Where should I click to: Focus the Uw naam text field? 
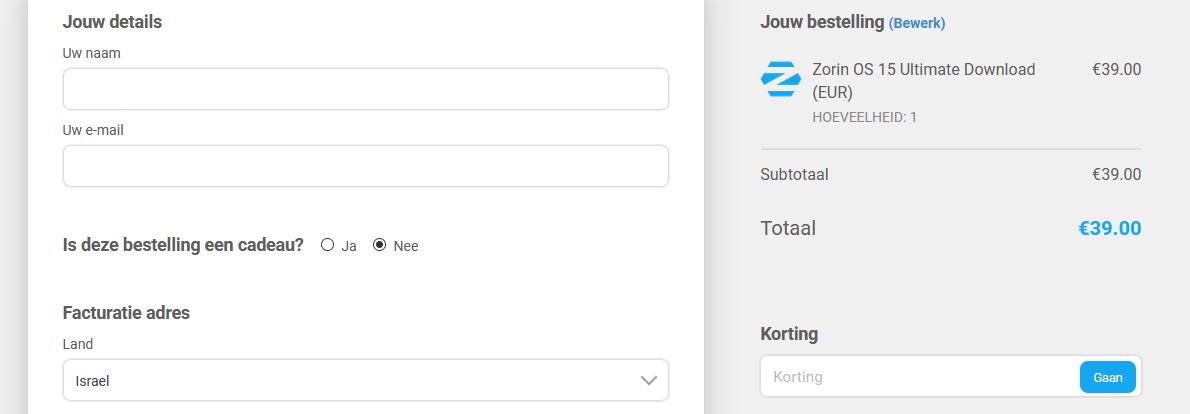[x=366, y=89]
